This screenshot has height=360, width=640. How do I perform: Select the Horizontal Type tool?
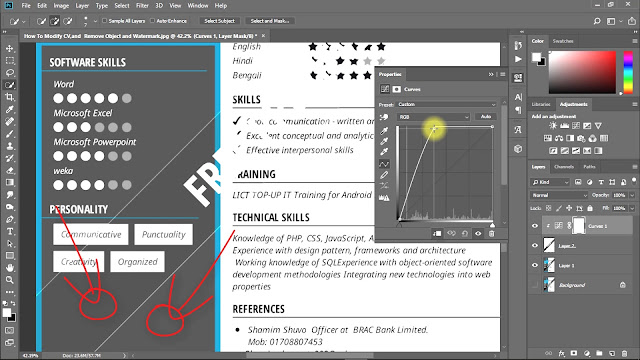(x=10, y=231)
